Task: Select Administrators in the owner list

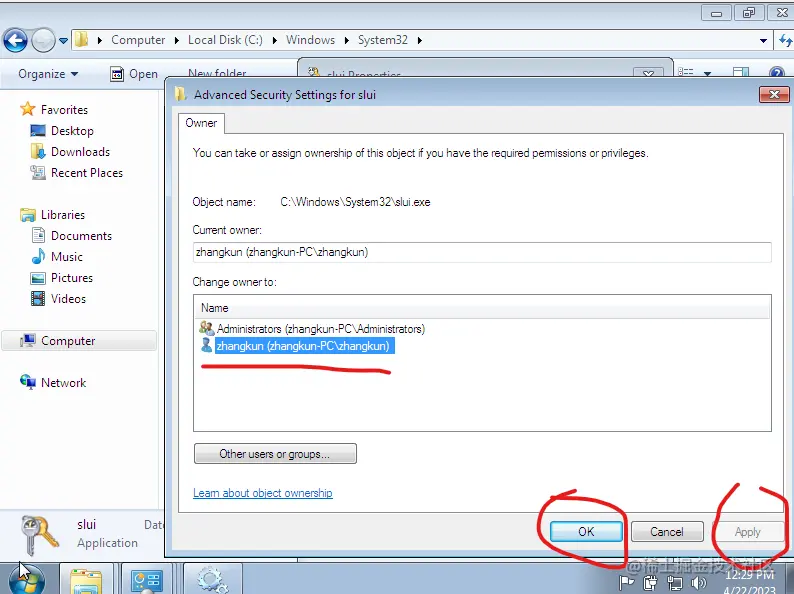Action: click(x=321, y=329)
